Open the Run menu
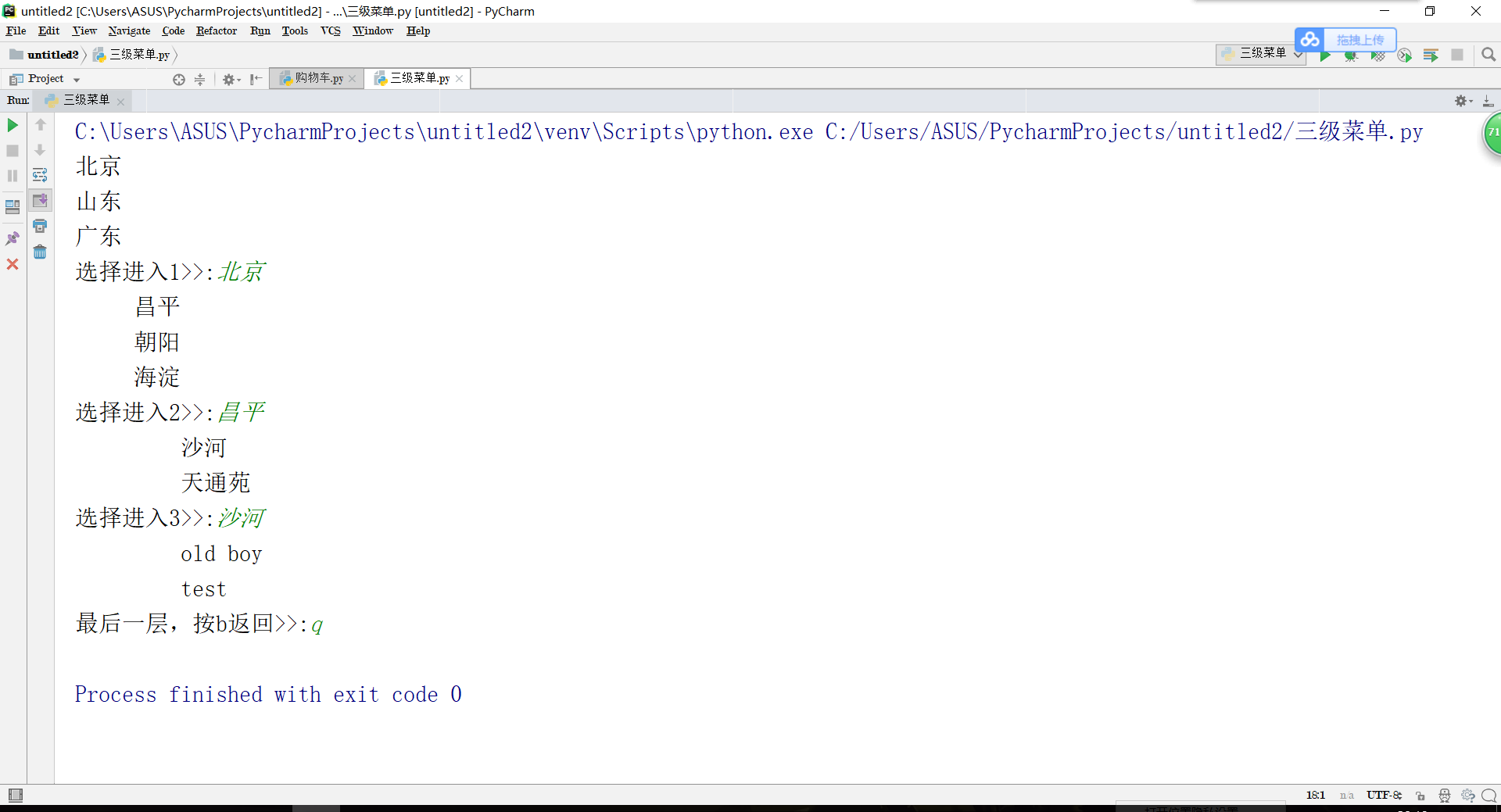 pyautogui.click(x=260, y=30)
